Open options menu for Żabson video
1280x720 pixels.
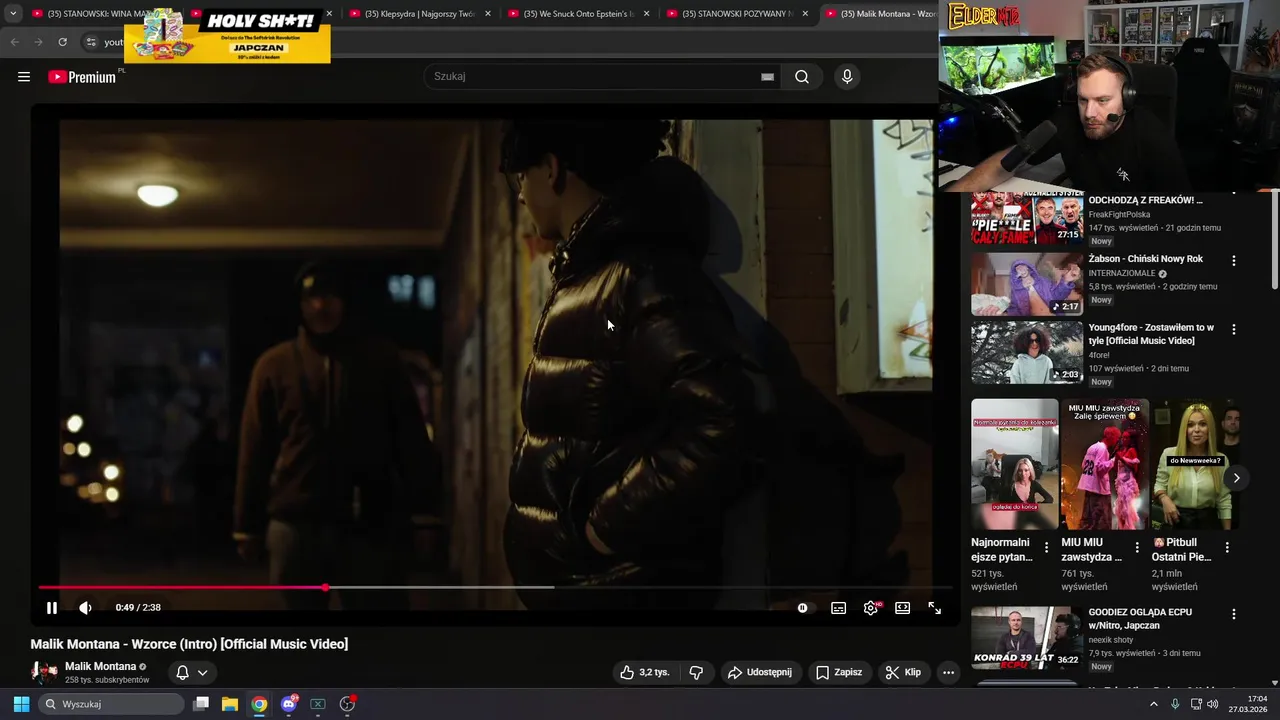(x=1233, y=261)
